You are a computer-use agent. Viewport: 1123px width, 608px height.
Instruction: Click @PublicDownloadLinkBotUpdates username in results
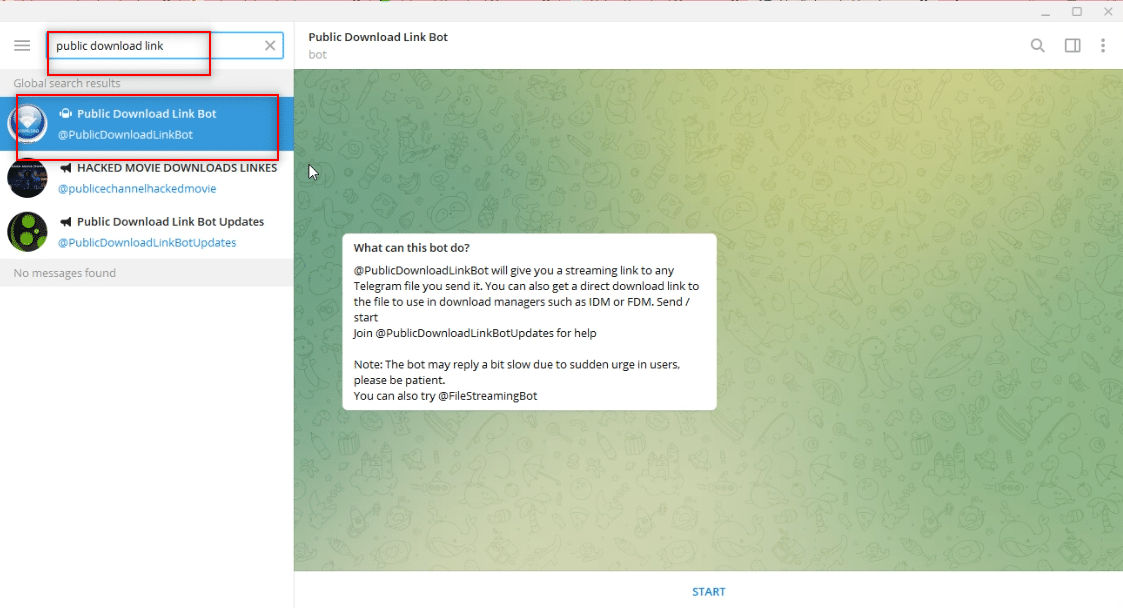[147, 243]
